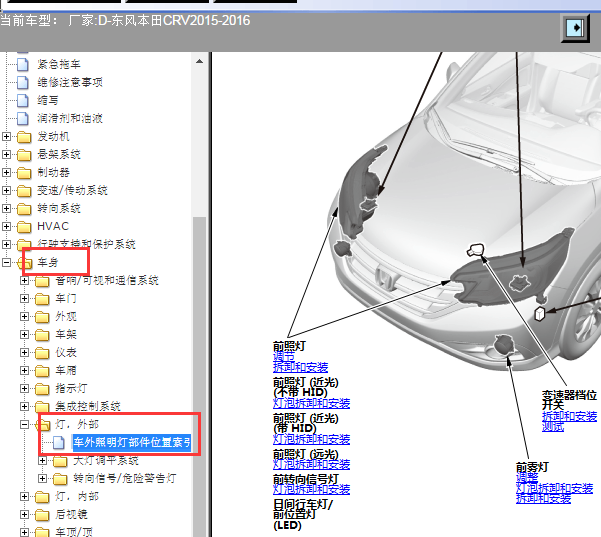Open 灯泡拆卸和安装 link under 前照灯 (远光)

[311, 465]
